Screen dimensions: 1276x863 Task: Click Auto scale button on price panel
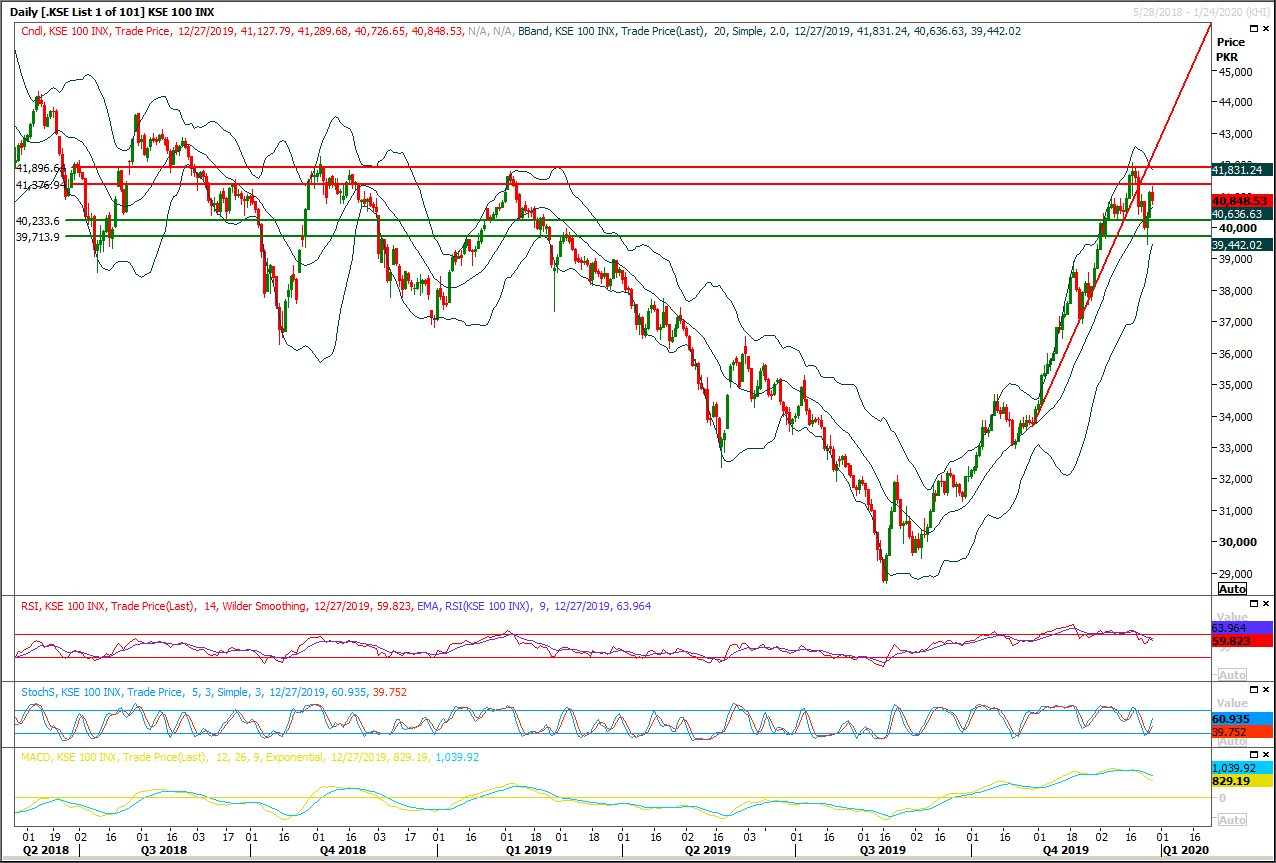point(1232,589)
